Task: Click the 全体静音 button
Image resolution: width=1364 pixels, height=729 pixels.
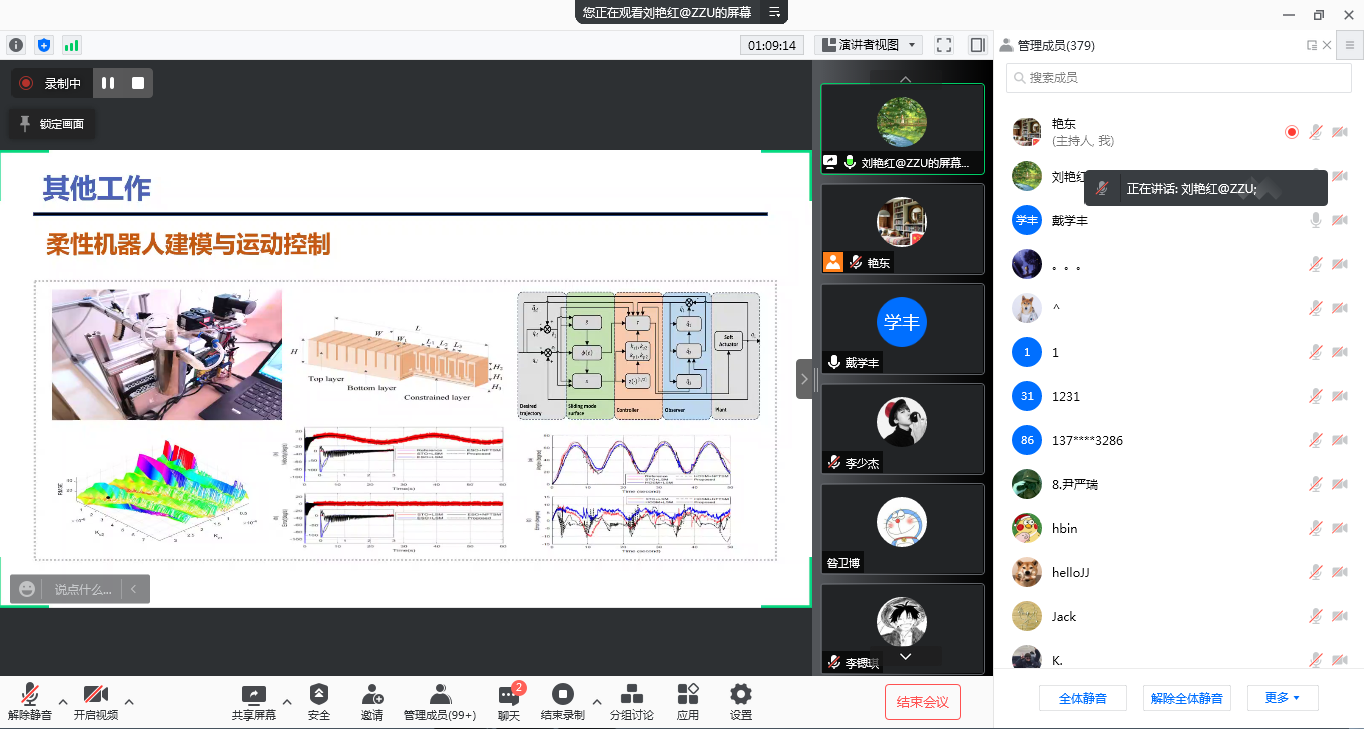Action: coord(1082,698)
